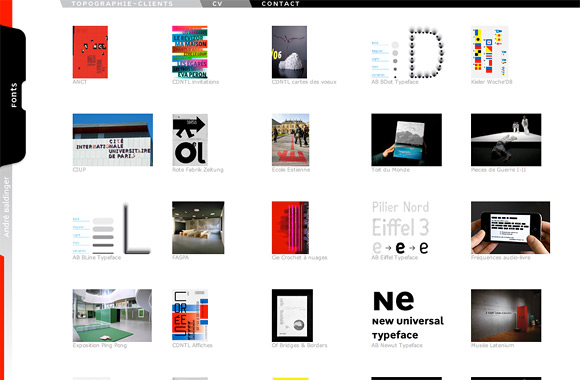Click the Toit du Monde caption
Screen dimensions: 580x380
pyautogui.click(x=390, y=170)
